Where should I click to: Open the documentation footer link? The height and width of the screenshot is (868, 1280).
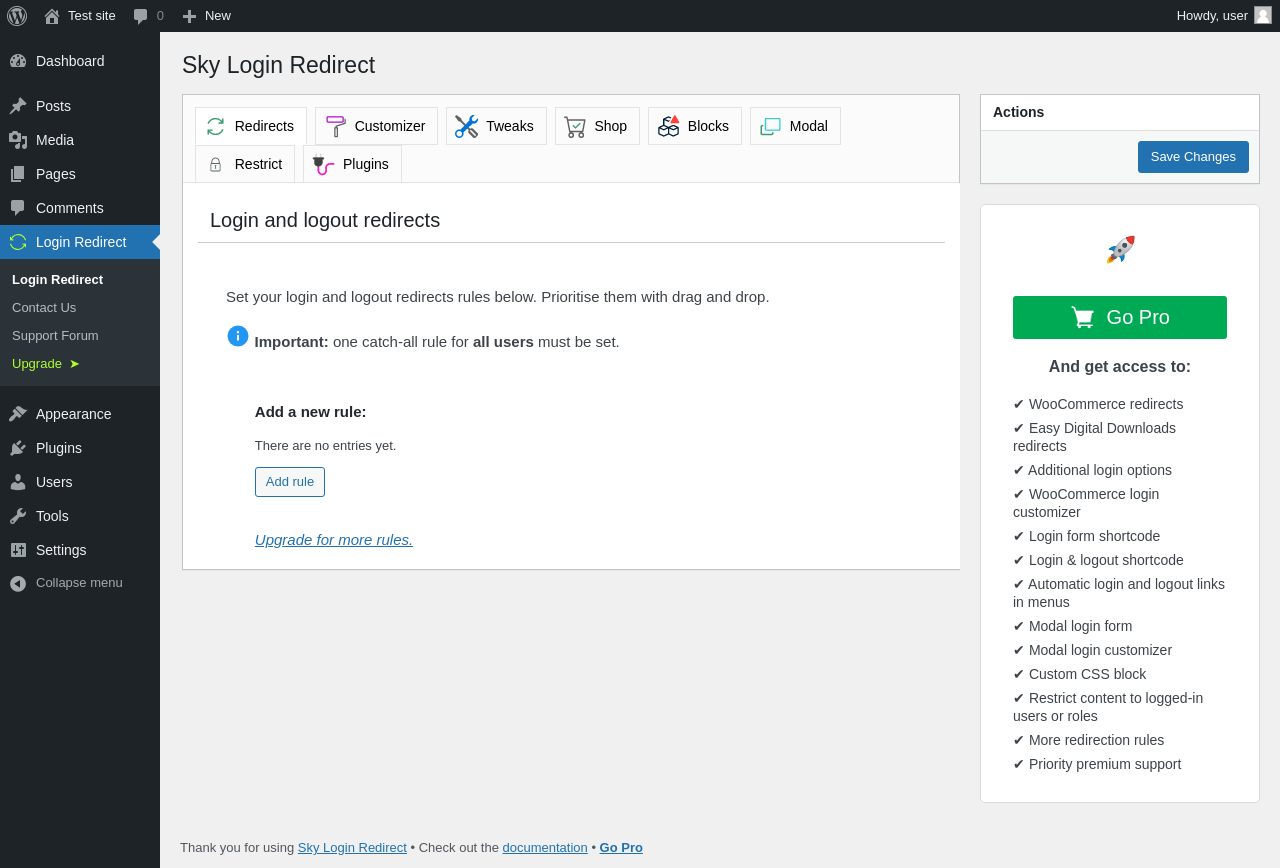click(x=545, y=848)
